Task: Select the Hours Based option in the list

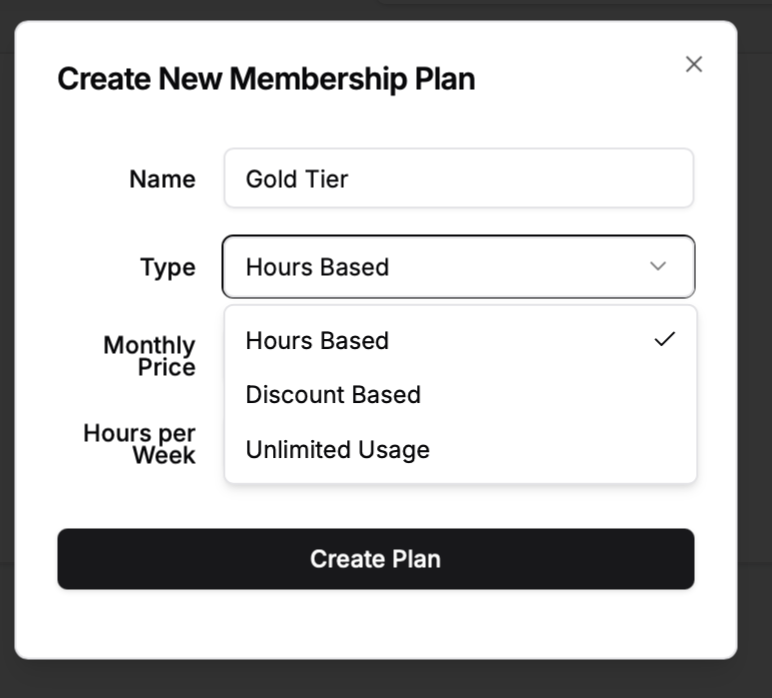Action: point(318,341)
